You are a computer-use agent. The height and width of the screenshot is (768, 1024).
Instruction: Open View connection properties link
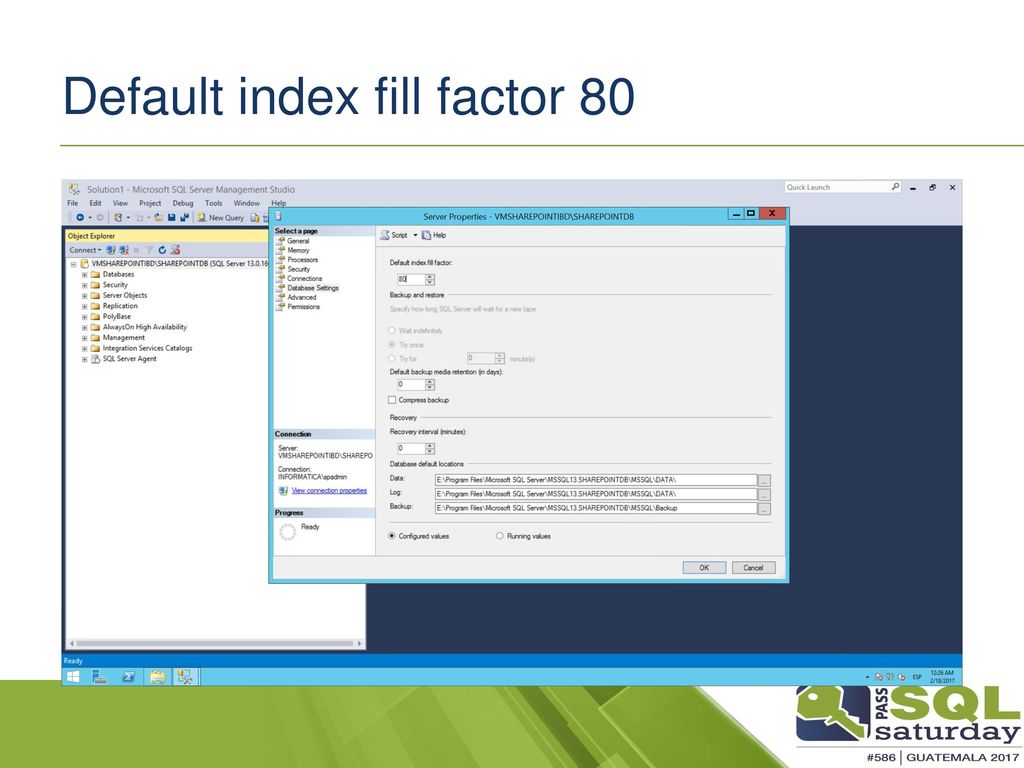point(329,490)
